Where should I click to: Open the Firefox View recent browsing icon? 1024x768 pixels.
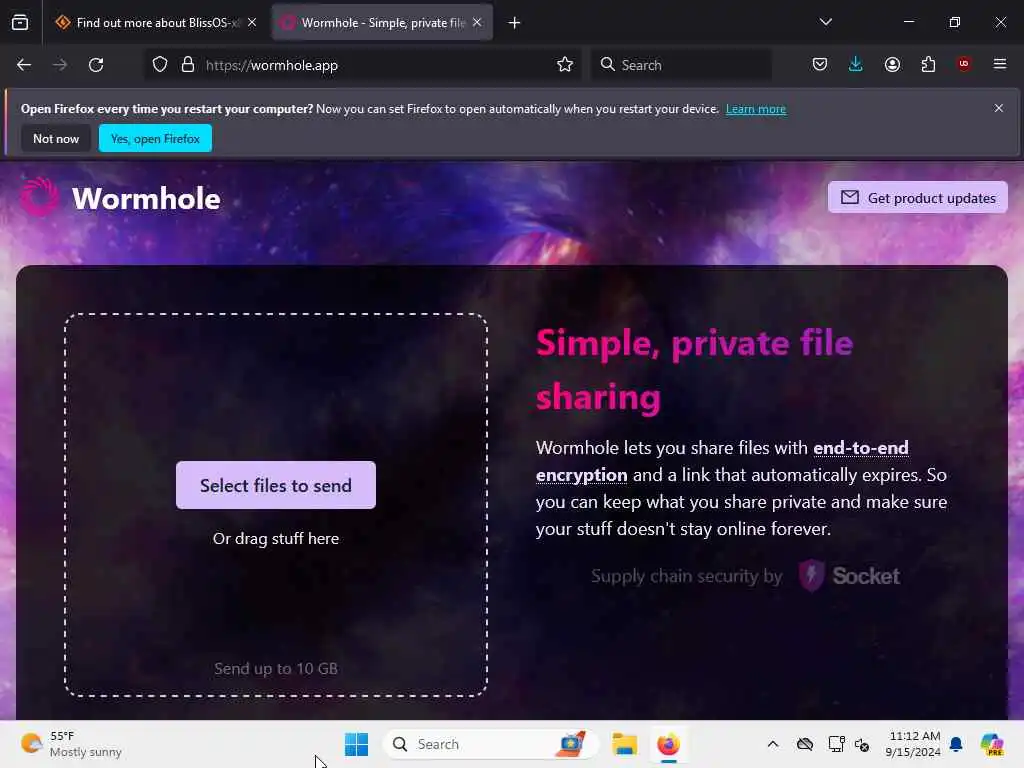pos(20,23)
